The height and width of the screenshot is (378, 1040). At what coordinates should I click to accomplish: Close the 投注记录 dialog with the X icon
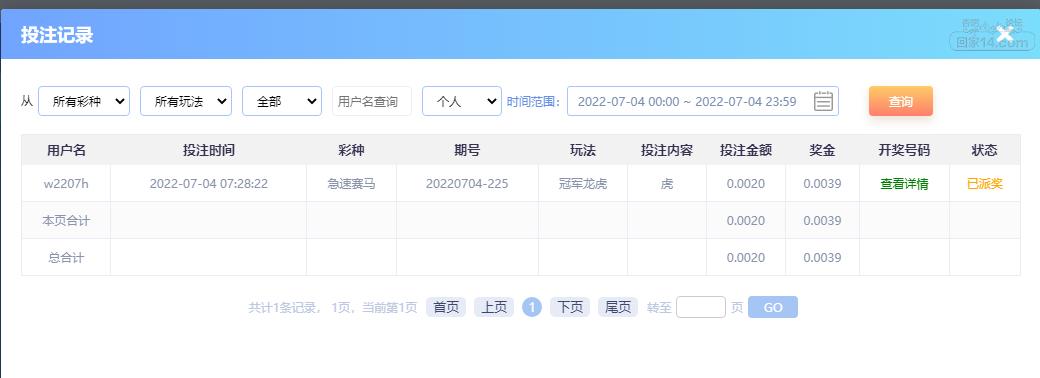point(1005,34)
